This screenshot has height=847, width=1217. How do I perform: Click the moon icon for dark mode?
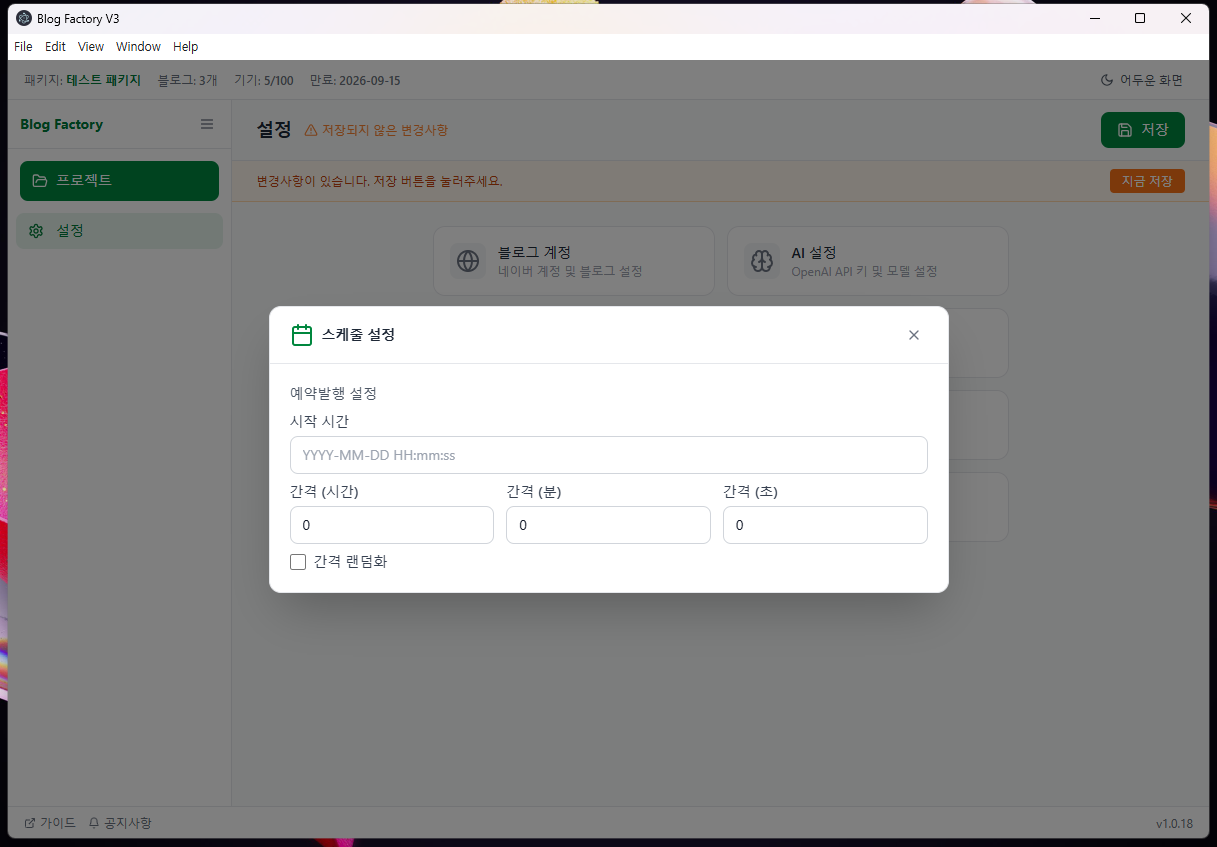pos(1106,80)
